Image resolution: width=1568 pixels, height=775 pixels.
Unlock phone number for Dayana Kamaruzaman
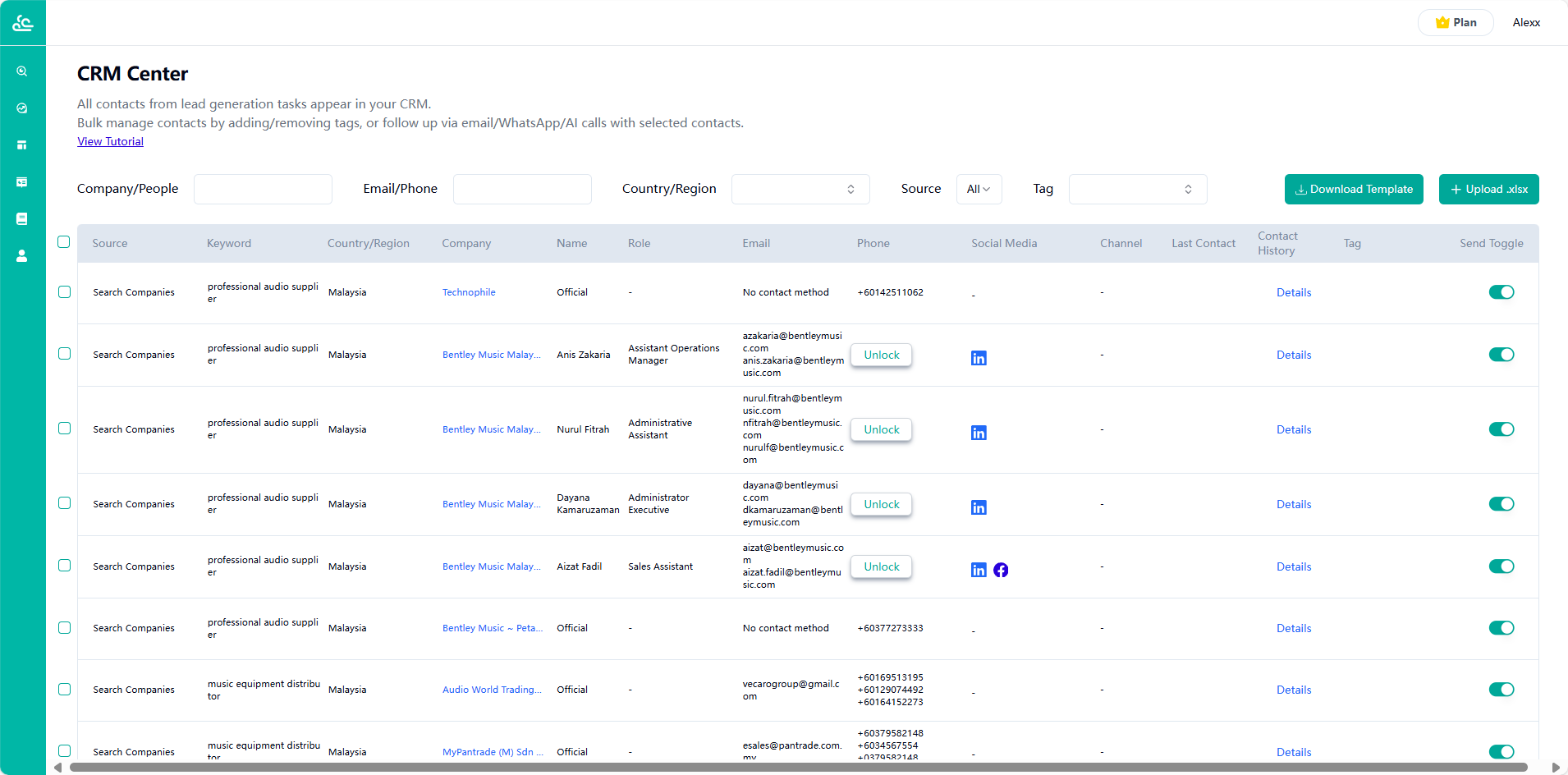[881, 504]
